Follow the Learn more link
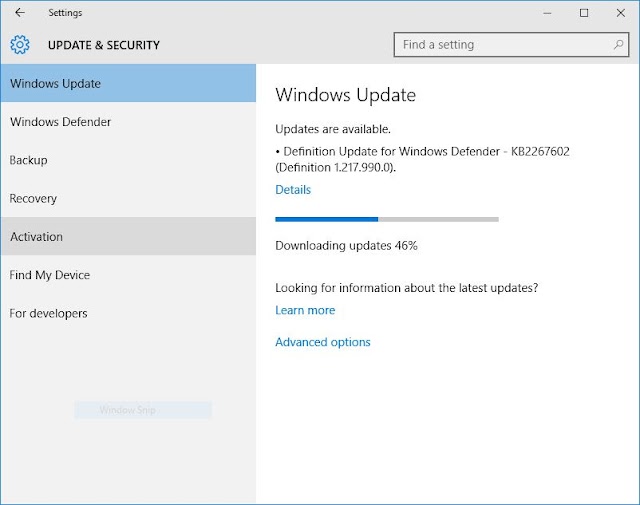Viewport: 640px width, 505px height. click(x=305, y=310)
